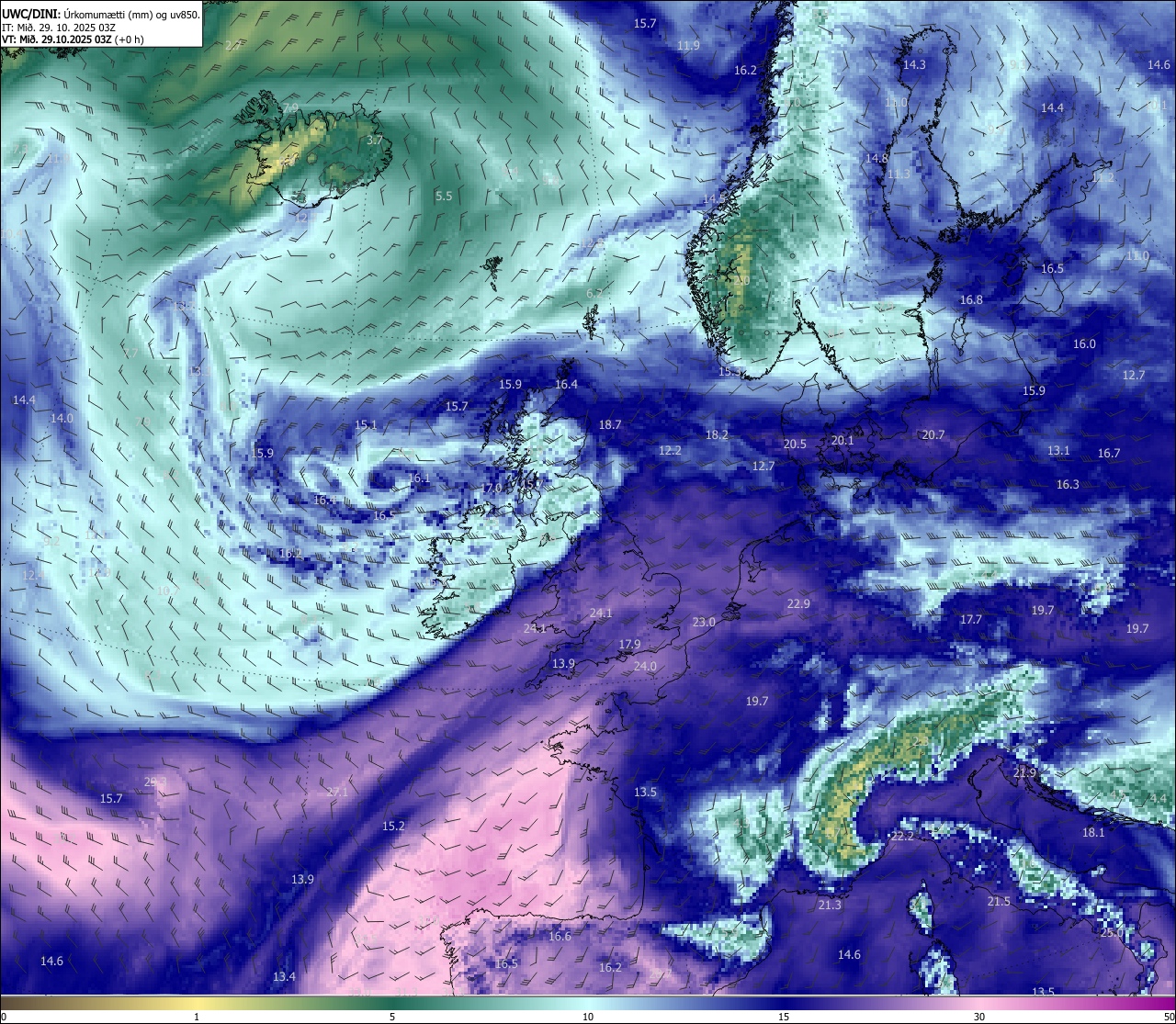Screen dimensions: 1176x1024
Task: Click the '1' tick on the colour scale
Action: point(197,1017)
